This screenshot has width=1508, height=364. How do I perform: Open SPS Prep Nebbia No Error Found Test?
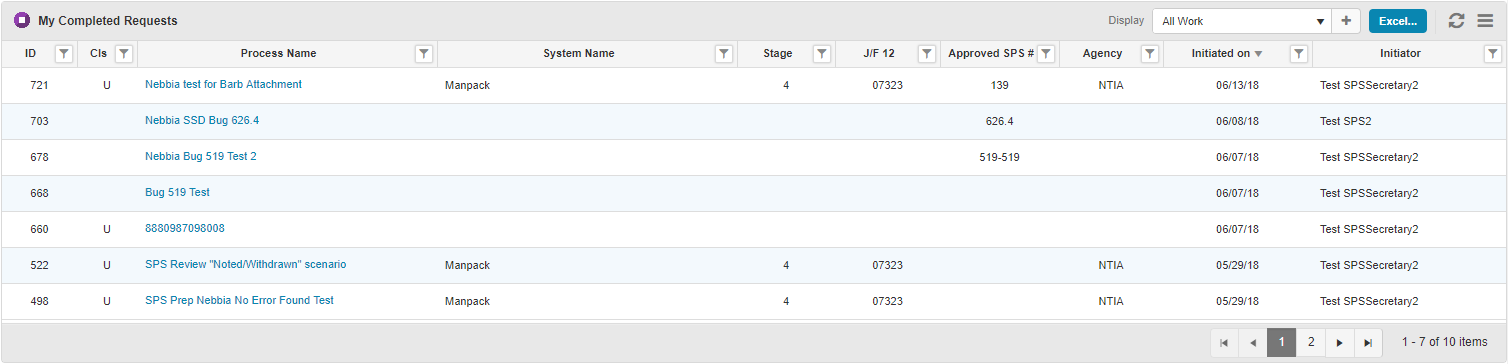pos(239,301)
